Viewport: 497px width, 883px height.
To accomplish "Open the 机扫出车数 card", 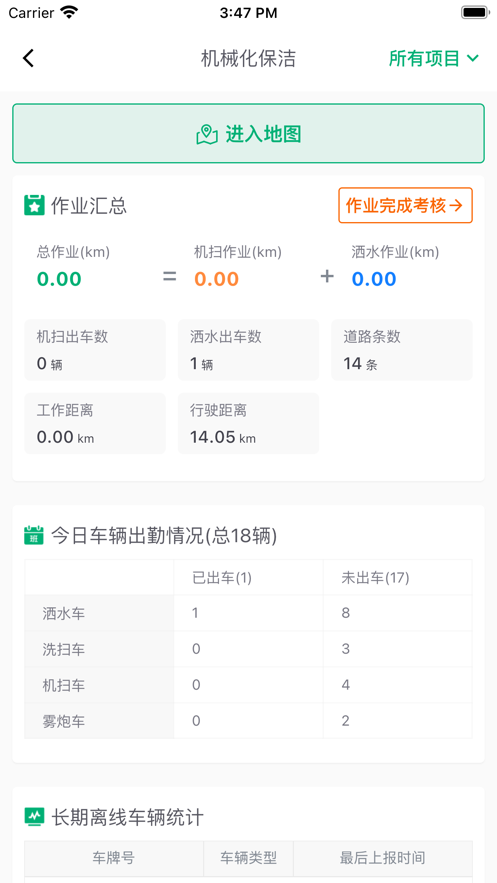I will click(95, 350).
